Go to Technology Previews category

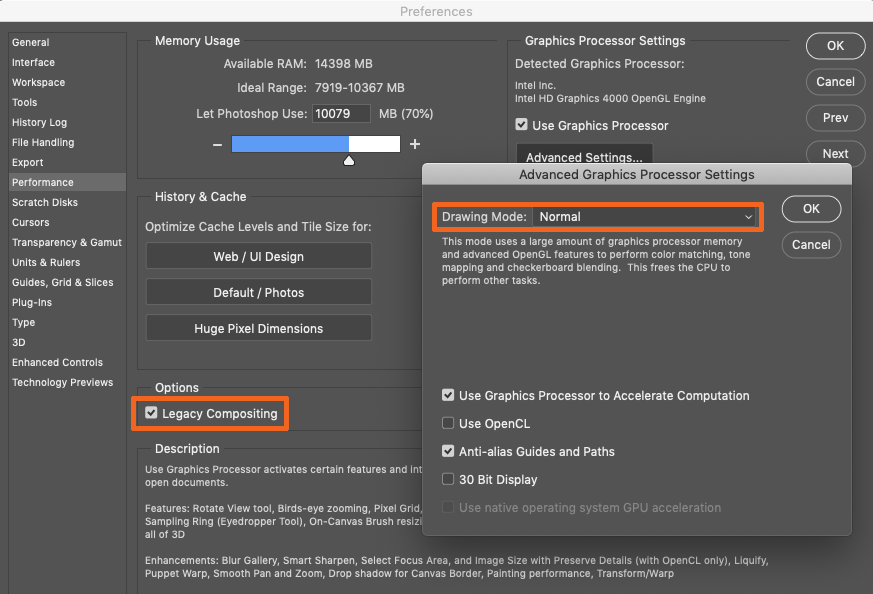tap(62, 382)
